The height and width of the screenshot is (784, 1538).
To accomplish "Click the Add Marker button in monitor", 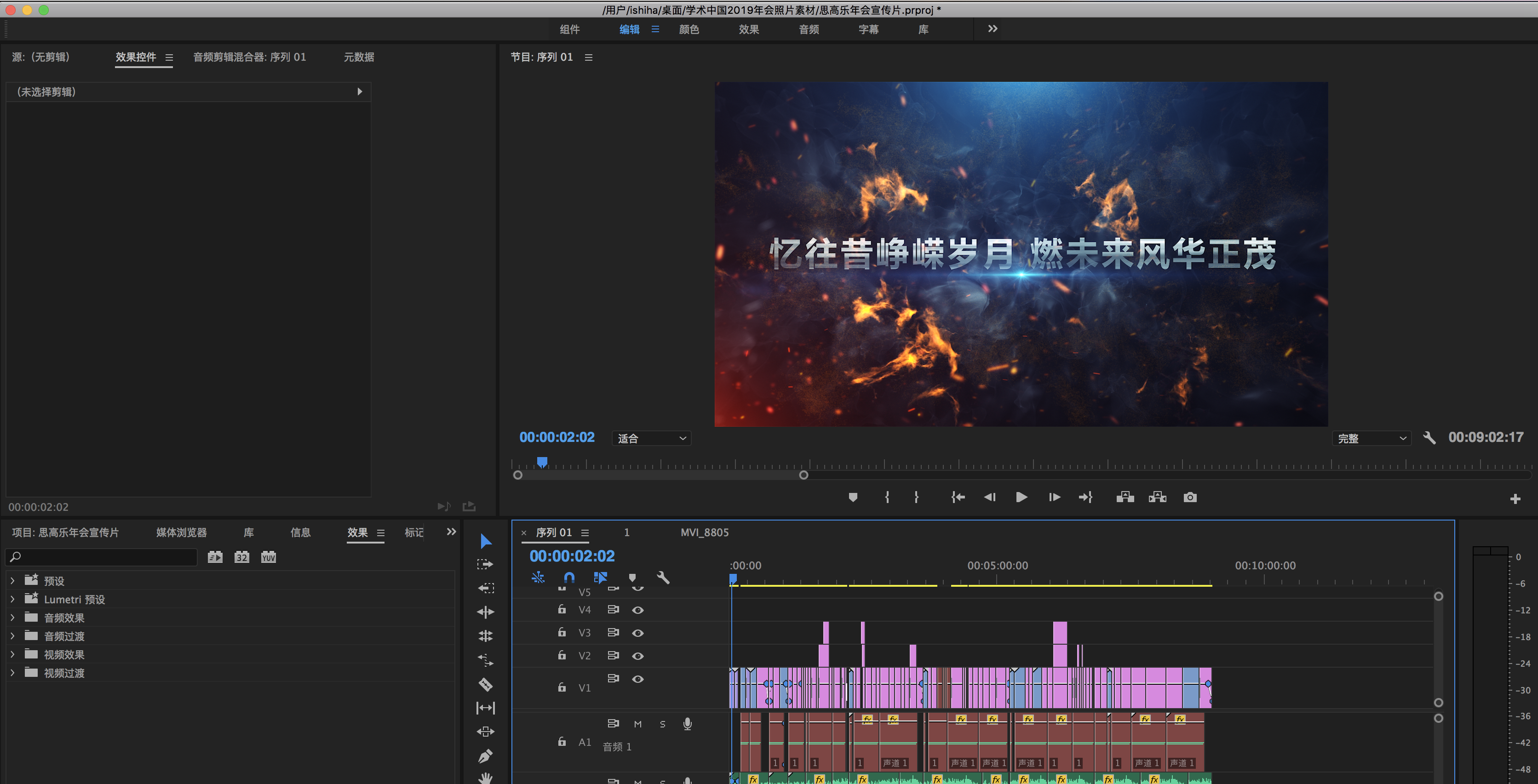I will pyautogui.click(x=853, y=498).
